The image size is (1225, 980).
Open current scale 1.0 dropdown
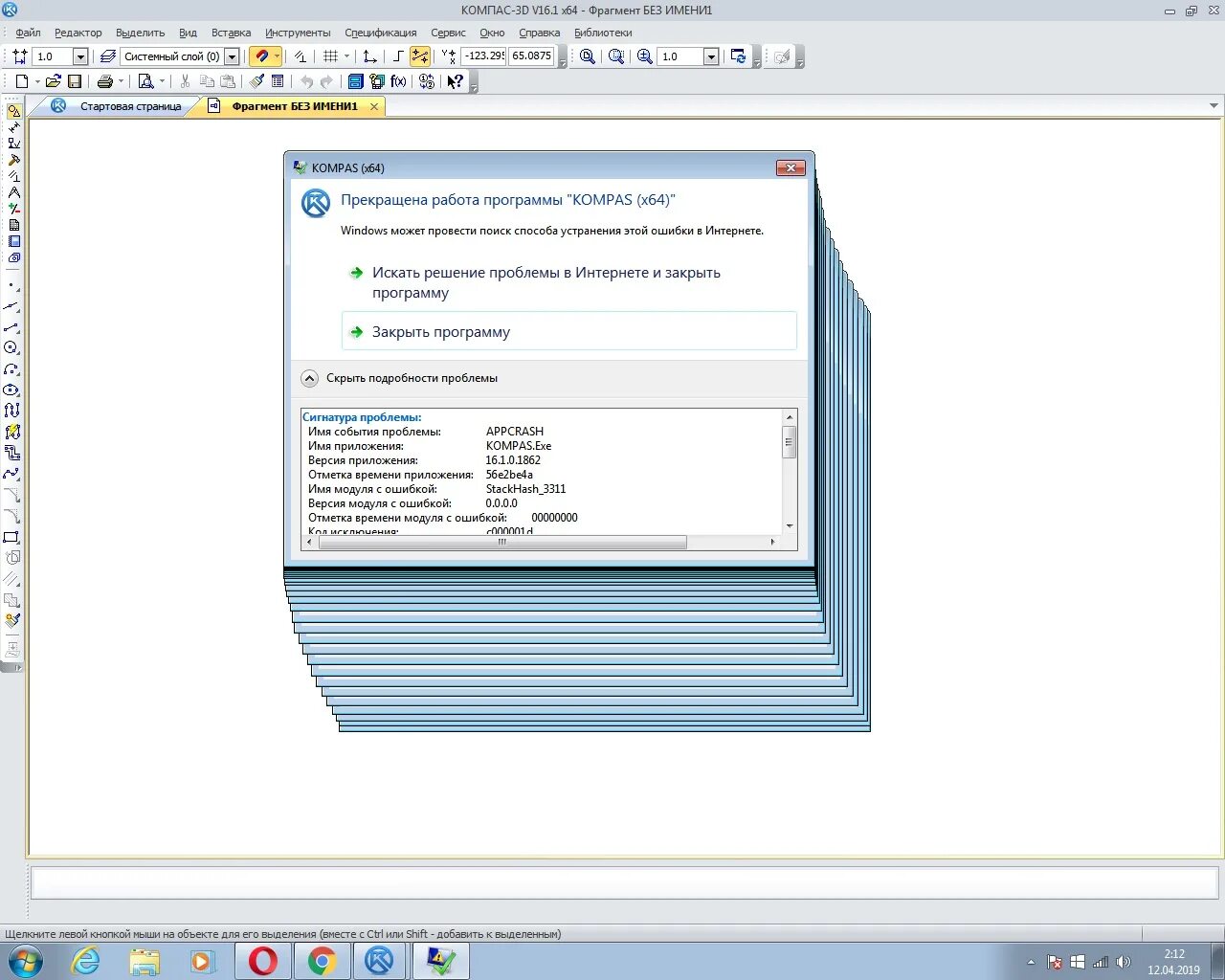pyautogui.click(x=80, y=56)
